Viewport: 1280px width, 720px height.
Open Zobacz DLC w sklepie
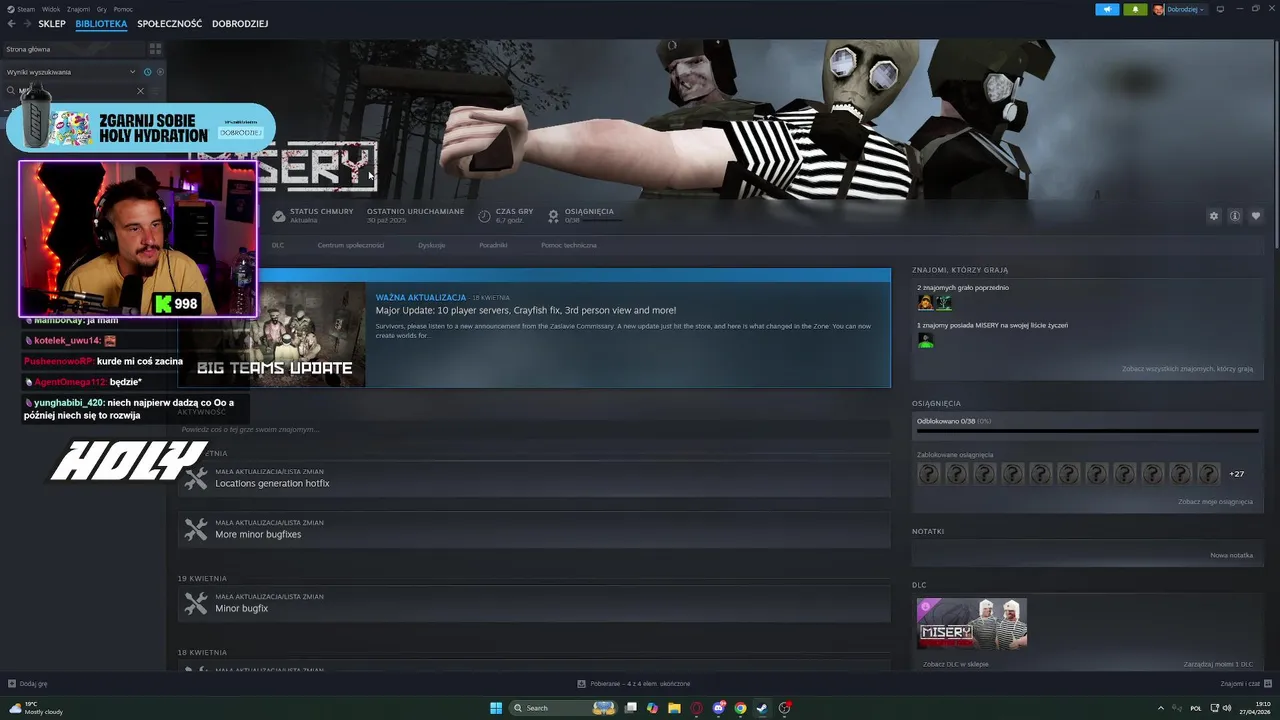point(956,664)
